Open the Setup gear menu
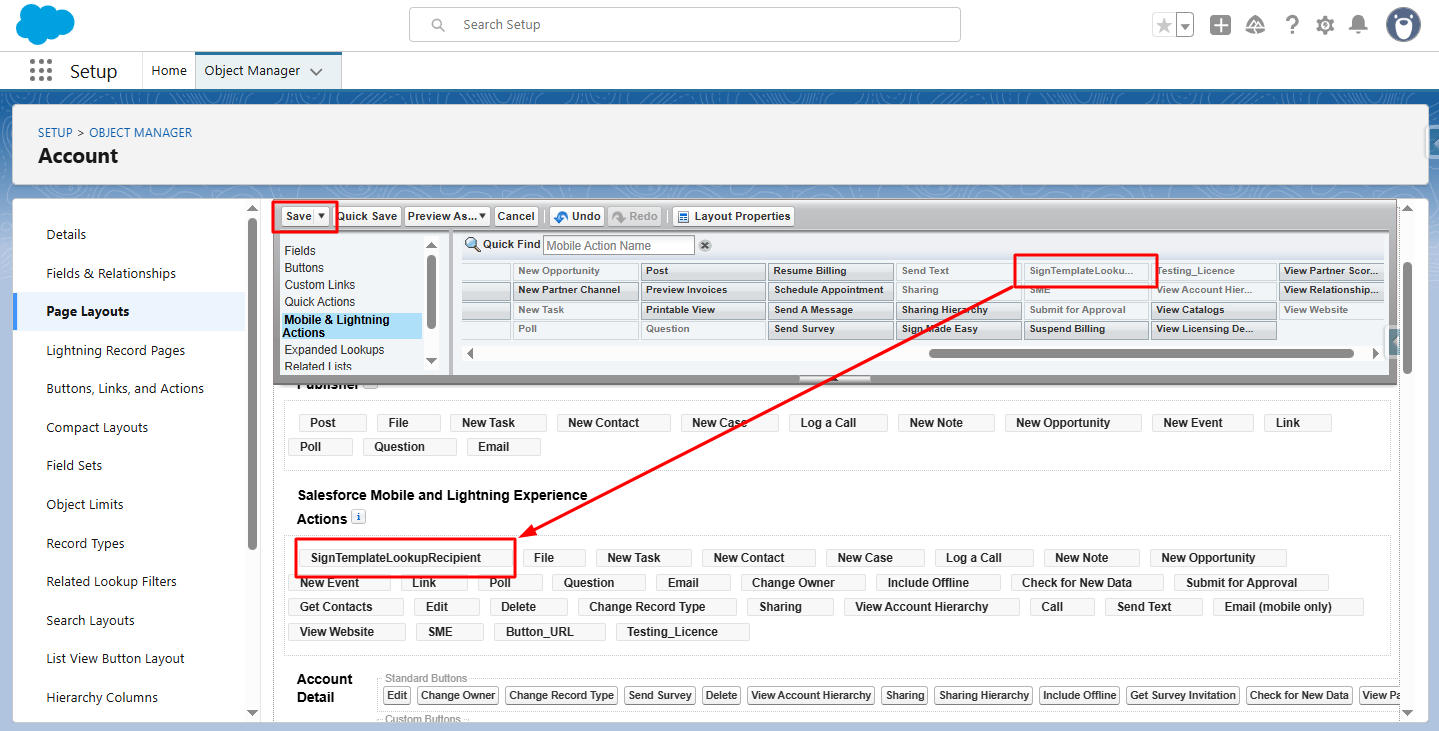Viewport: 1439px width, 731px height. [1325, 26]
